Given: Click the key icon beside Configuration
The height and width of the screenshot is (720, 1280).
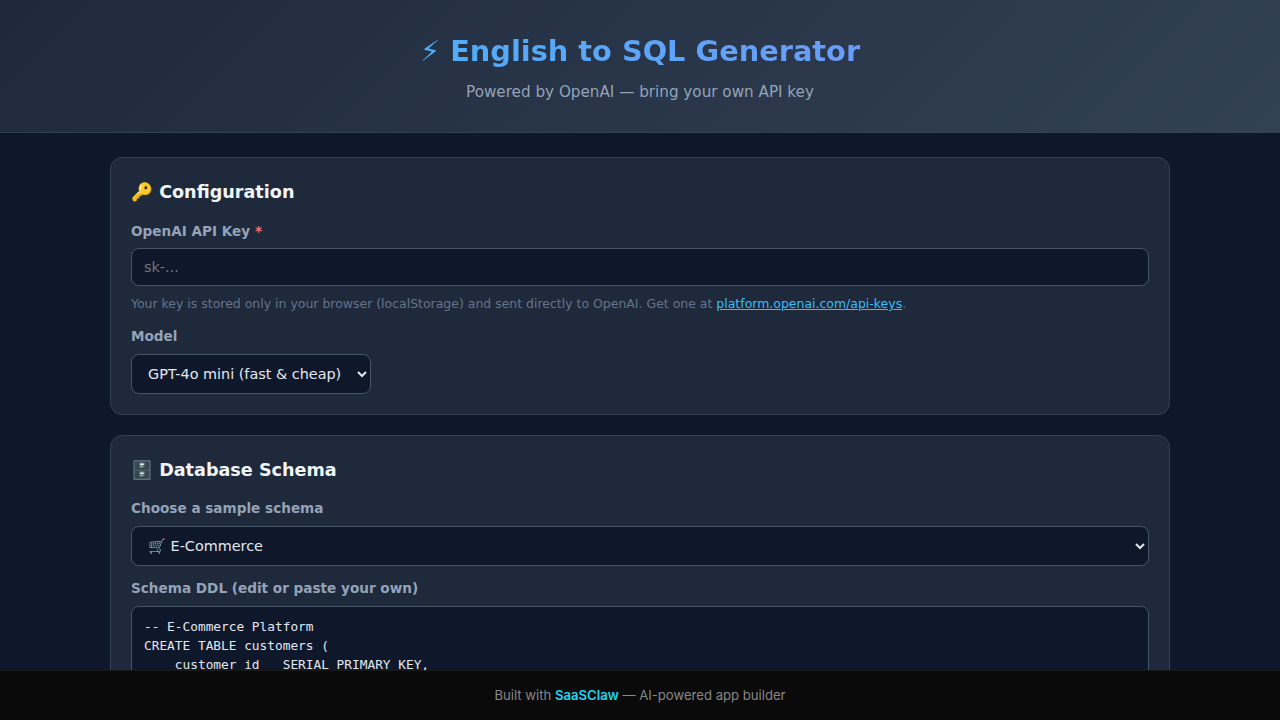Looking at the screenshot, I should coord(142,192).
